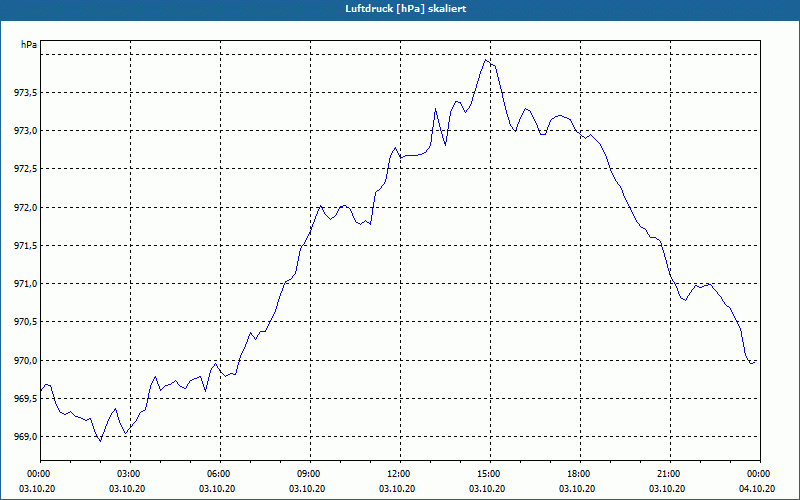Select the '971,0' y-axis label

[x=24, y=284]
